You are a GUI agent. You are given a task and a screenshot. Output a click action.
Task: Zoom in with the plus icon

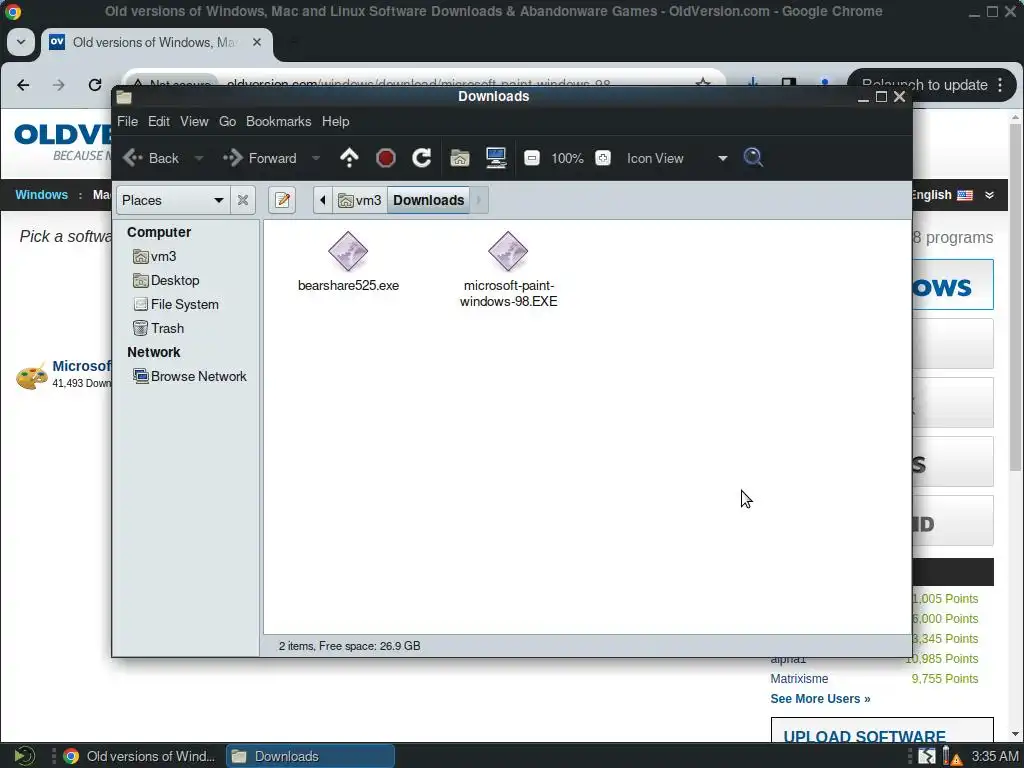coord(603,158)
